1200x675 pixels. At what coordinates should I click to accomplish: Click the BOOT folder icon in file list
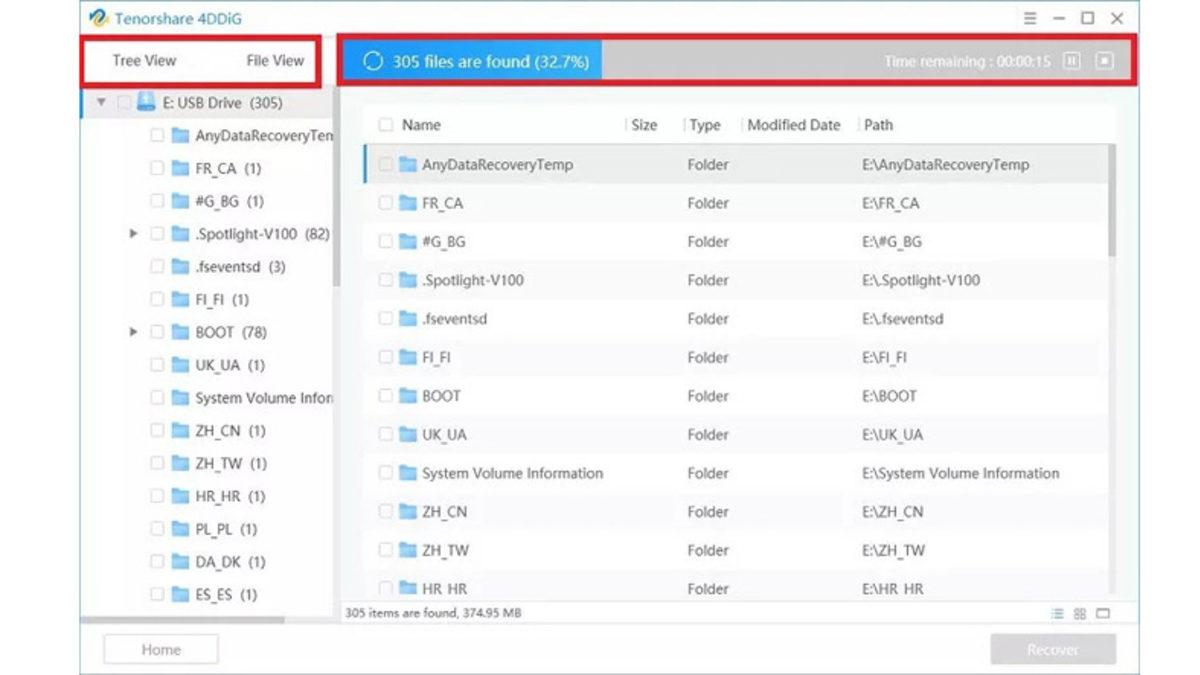pyautogui.click(x=407, y=396)
